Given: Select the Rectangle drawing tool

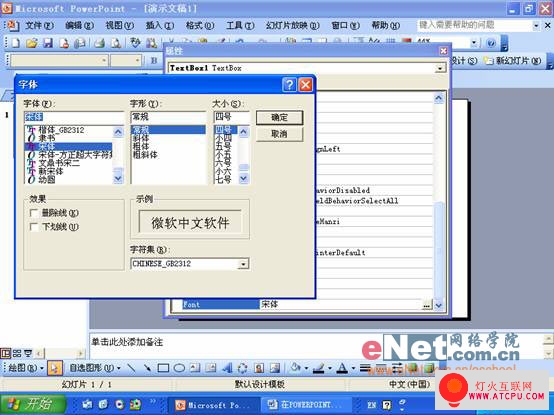Looking at the screenshot, I should point(163,368).
